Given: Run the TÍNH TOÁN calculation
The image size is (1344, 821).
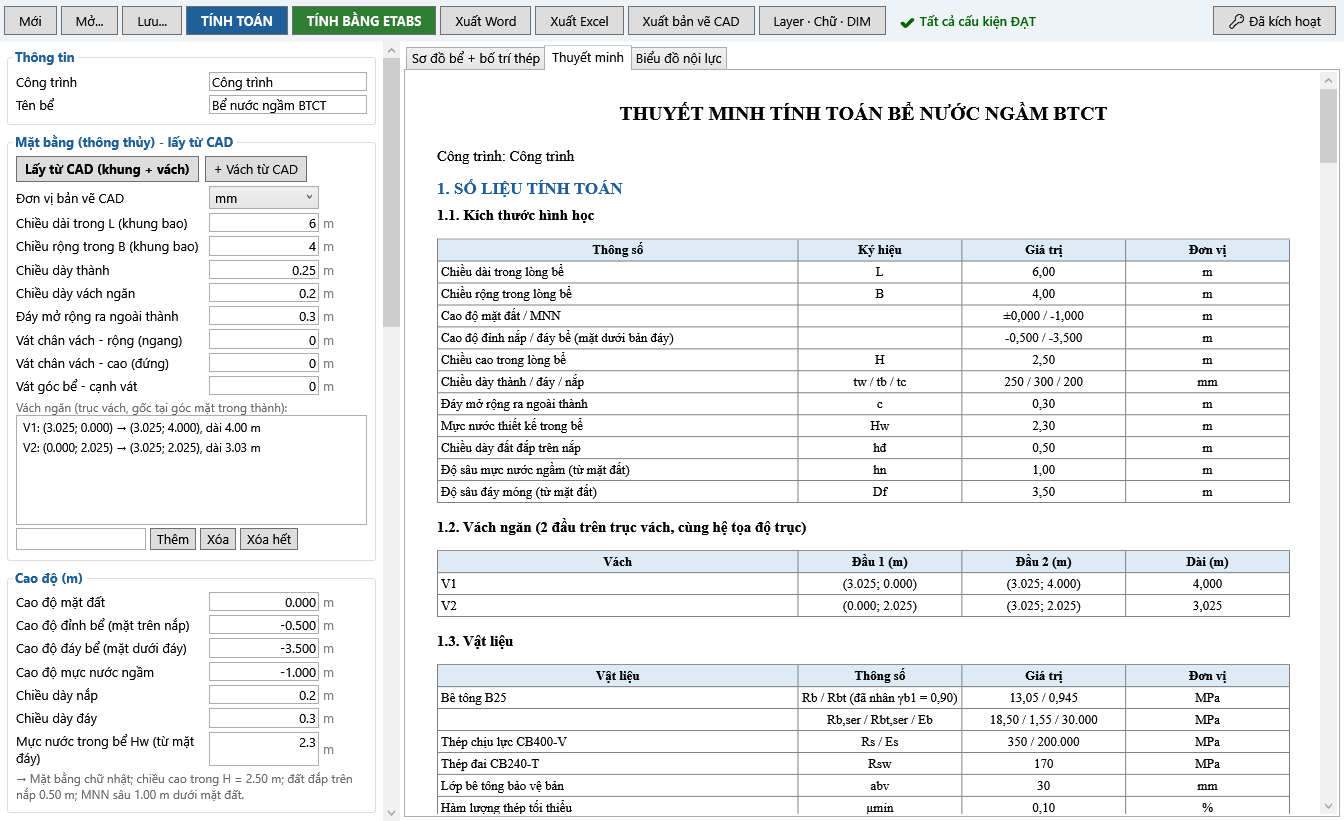Looking at the screenshot, I should (x=237, y=21).
